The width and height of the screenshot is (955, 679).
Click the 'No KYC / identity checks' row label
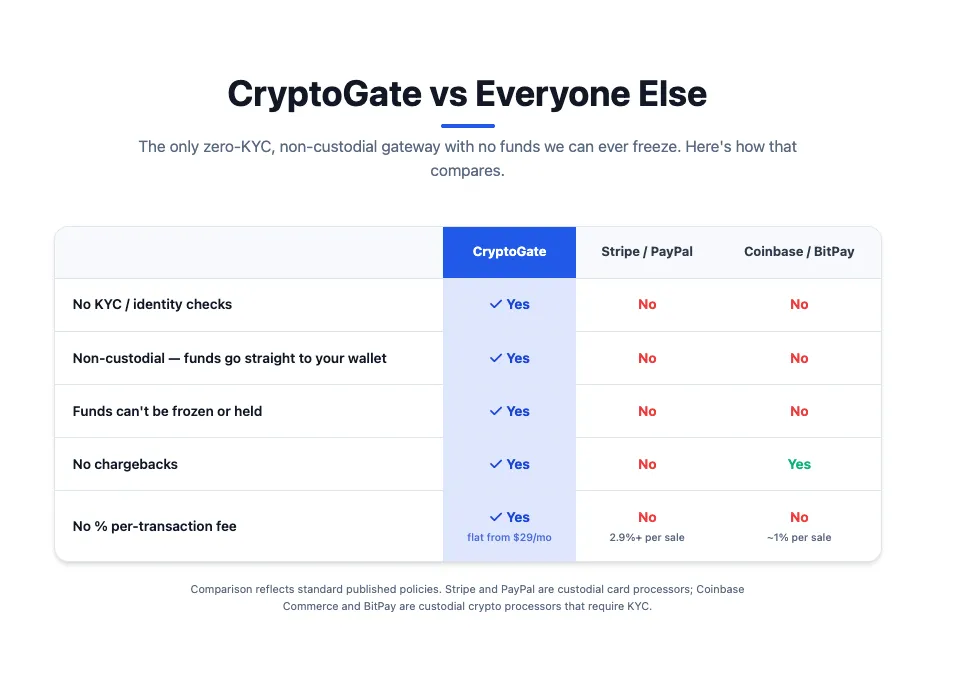click(152, 304)
